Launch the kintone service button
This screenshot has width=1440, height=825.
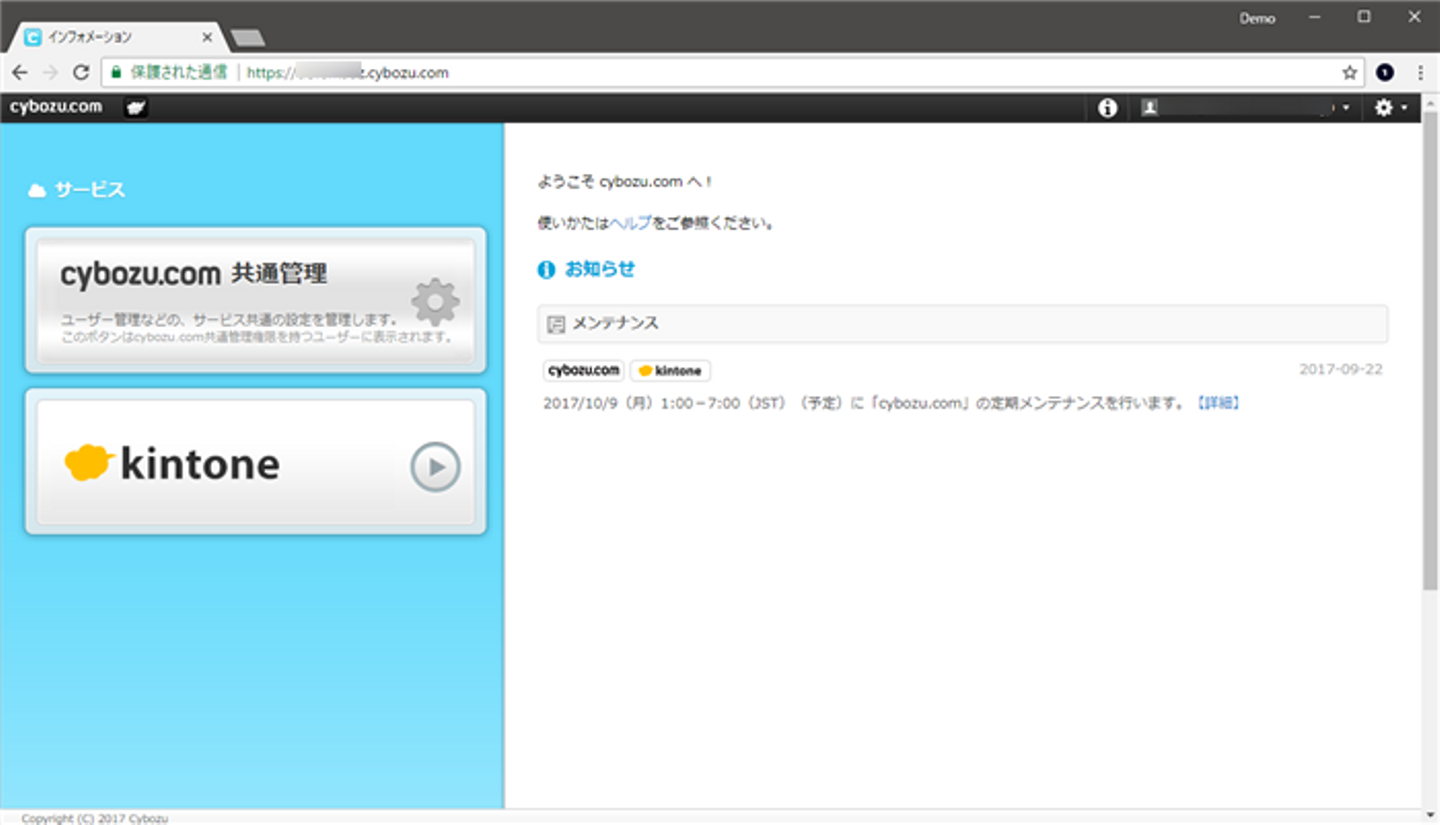[256, 462]
